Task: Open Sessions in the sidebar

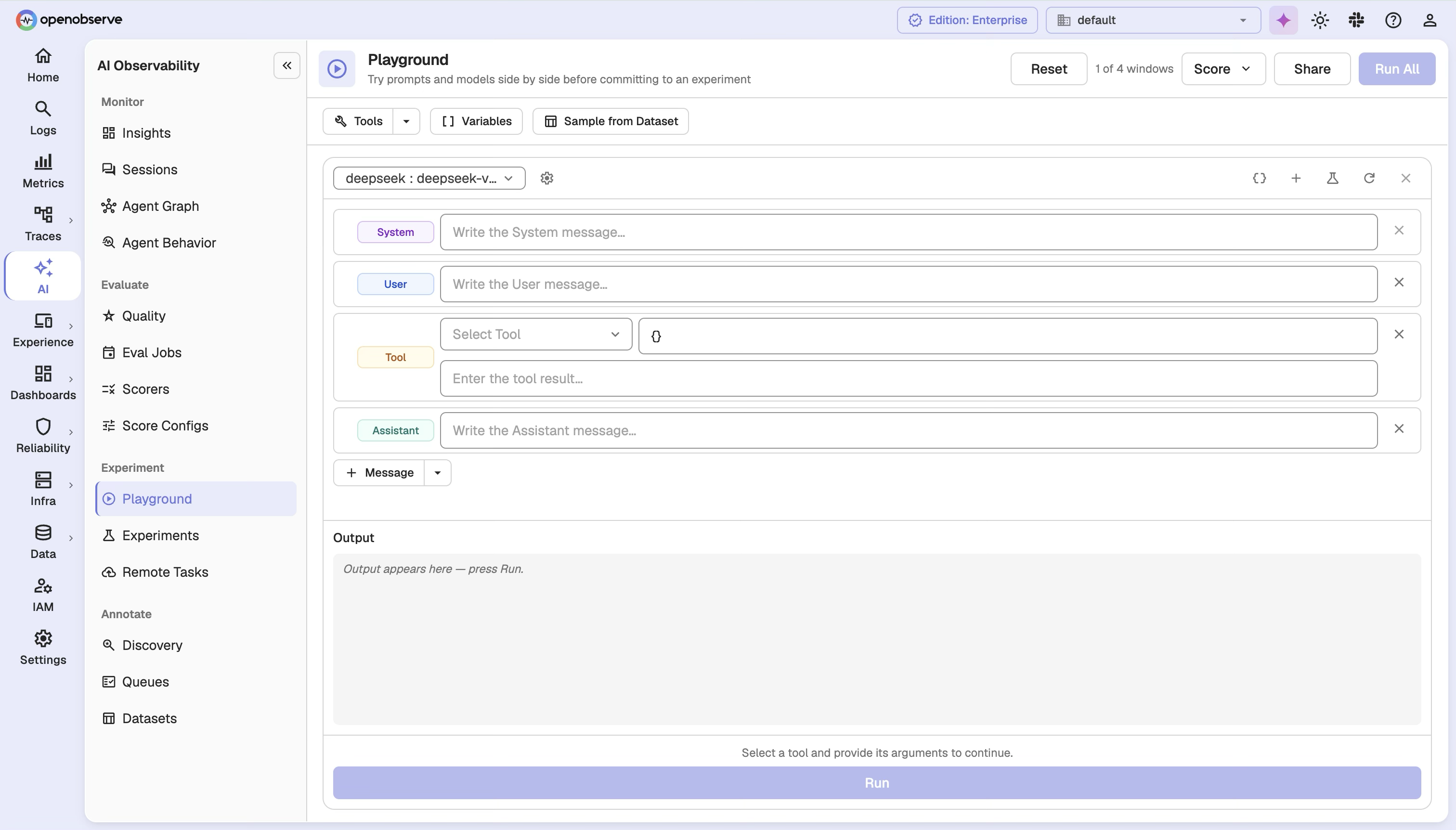Action: tap(195, 169)
